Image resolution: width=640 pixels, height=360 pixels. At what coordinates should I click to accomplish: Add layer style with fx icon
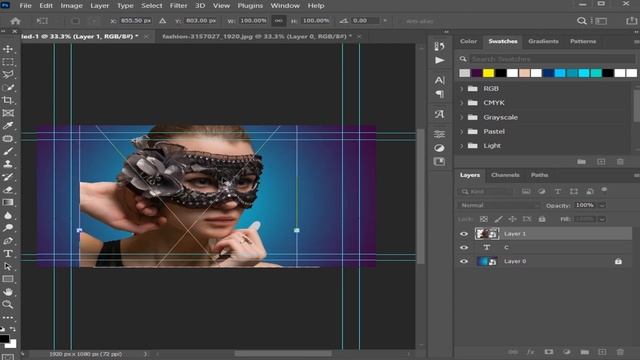click(x=531, y=352)
